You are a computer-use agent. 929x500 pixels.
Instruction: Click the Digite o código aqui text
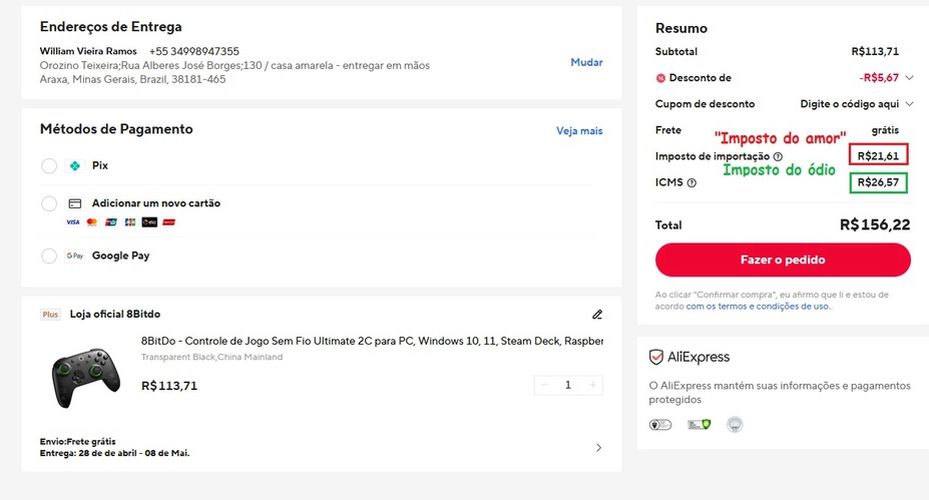(x=850, y=104)
